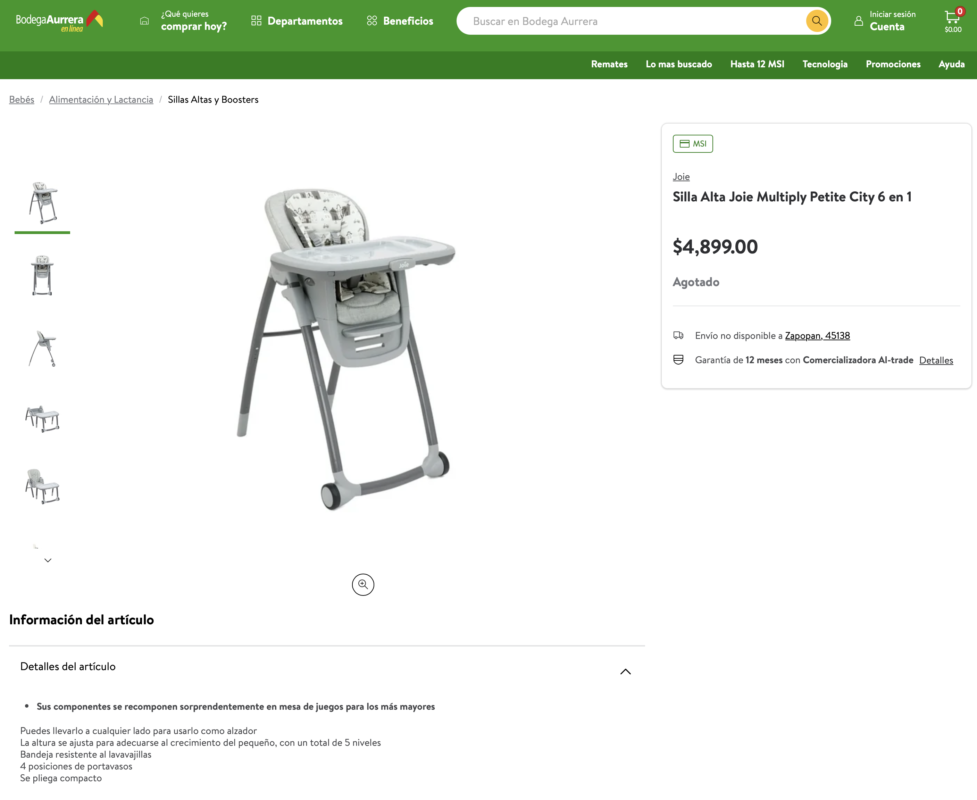Image resolution: width=977 pixels, height=800 pixels.
Task: Go to Alimentación y Lactancia breadcrumb
Action: 101,100
